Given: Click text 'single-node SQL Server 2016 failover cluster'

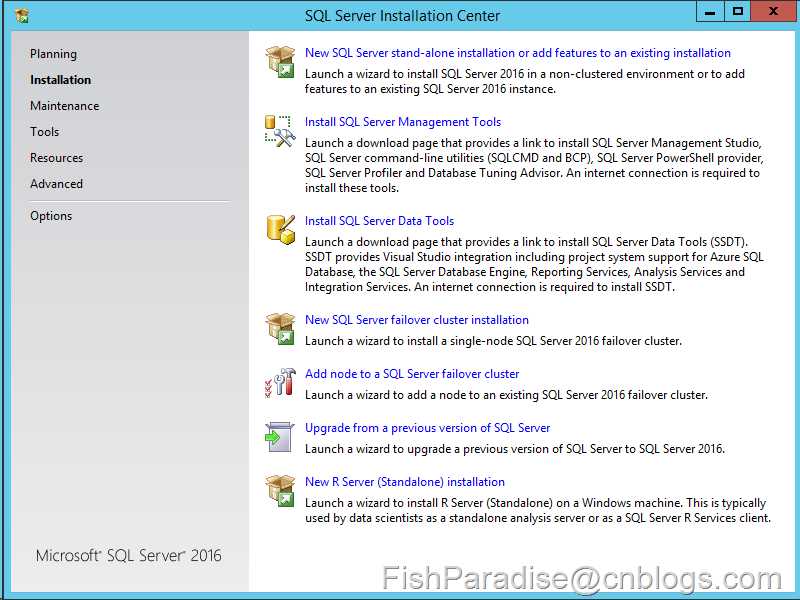Looking at the screenshot, I should (565, 341).
